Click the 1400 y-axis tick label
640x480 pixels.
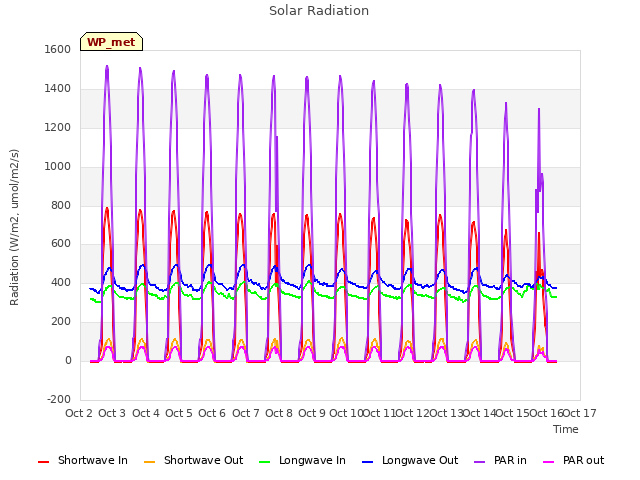pyautogui.click(x=58, y=88)
